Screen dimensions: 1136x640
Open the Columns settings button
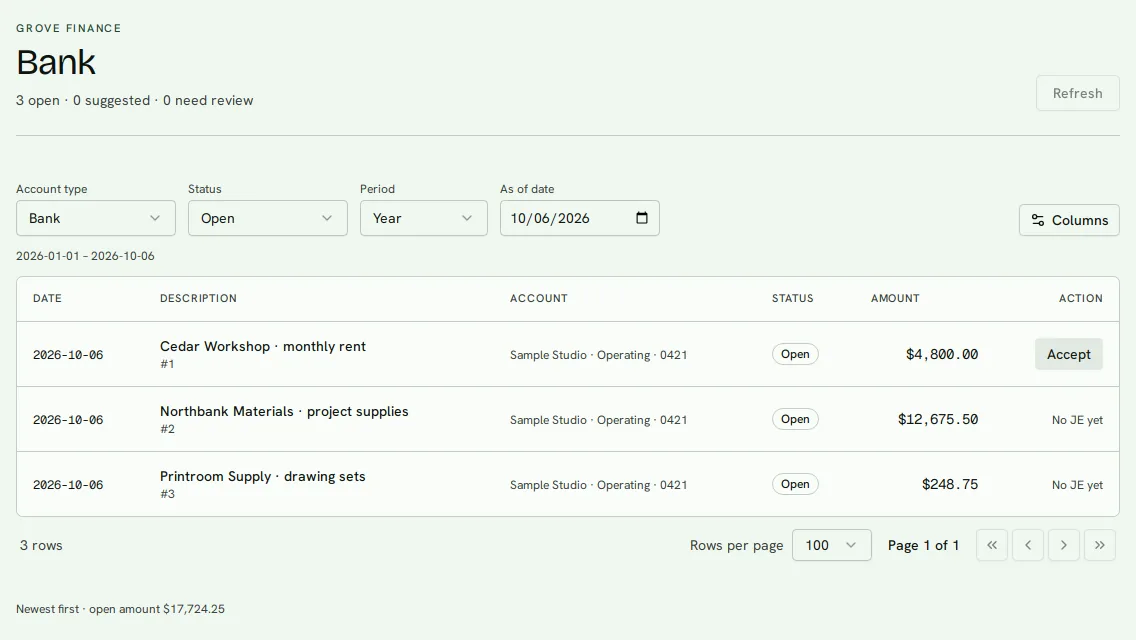tap(1069, 220)
